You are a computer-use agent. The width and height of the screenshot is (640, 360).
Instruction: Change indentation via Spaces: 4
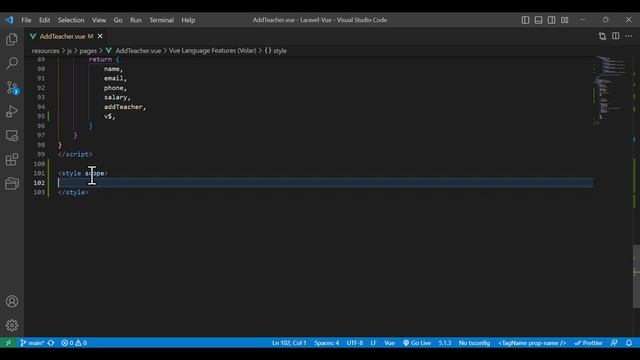327,343
